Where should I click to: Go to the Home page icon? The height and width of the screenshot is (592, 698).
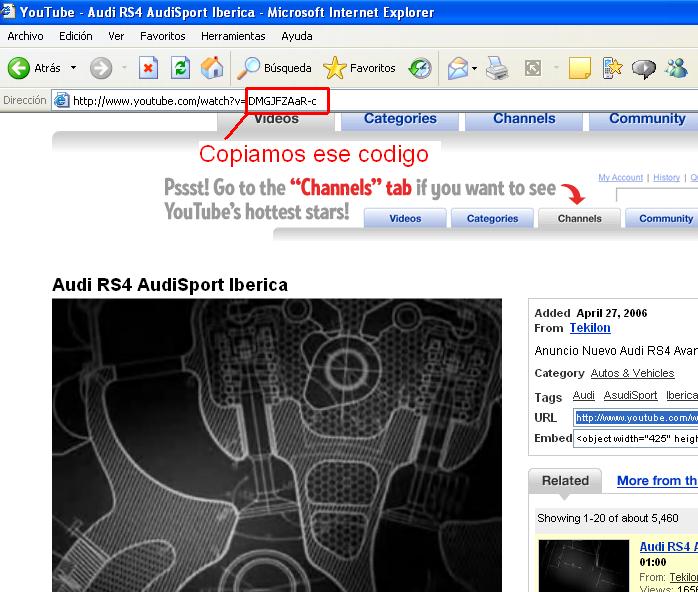(212, 68)
